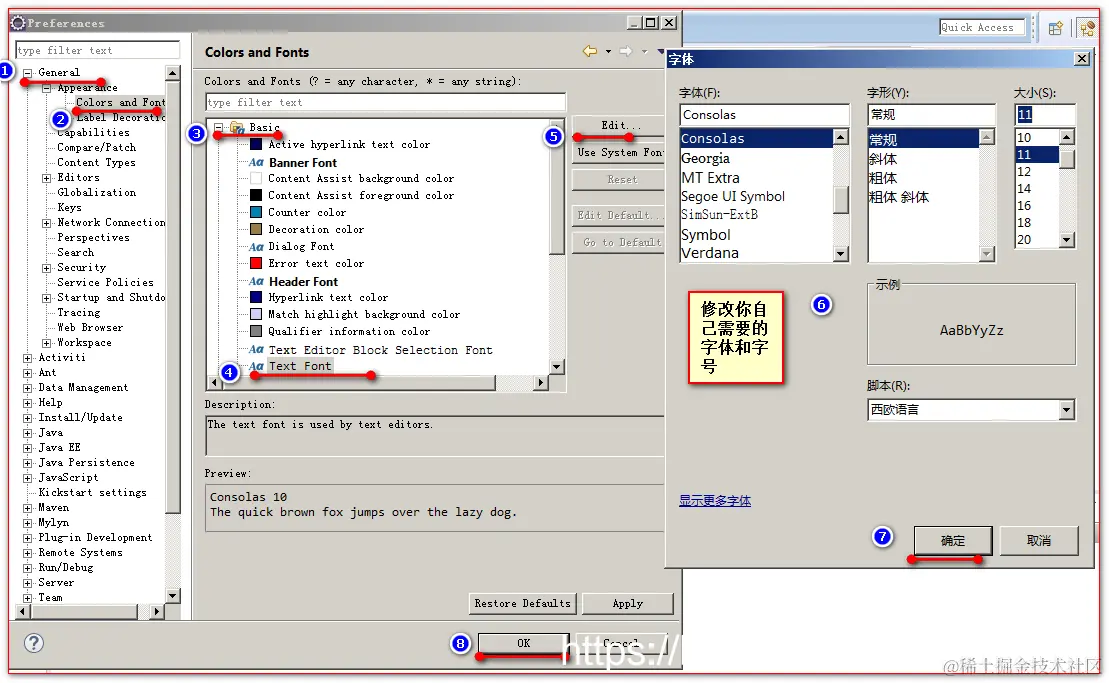Select Colors and Fonts in tree
Screen dimensions: 1109x683
click(x=120, y=103)
